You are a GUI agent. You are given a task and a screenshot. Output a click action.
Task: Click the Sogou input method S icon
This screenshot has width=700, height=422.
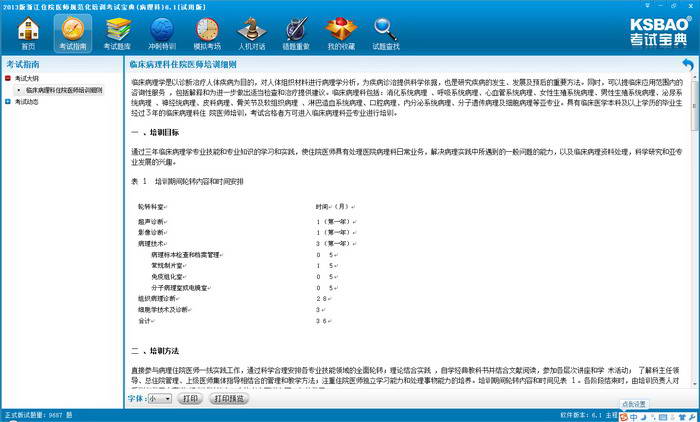[624, 417]
